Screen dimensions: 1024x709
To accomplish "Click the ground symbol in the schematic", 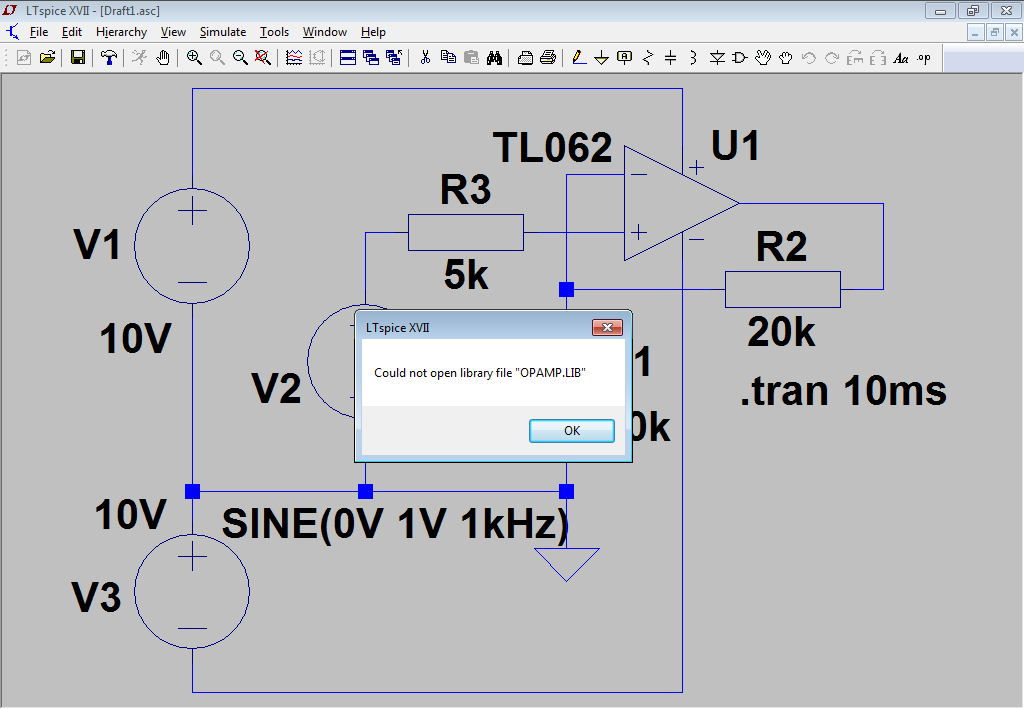I will [x=566, y=564].
